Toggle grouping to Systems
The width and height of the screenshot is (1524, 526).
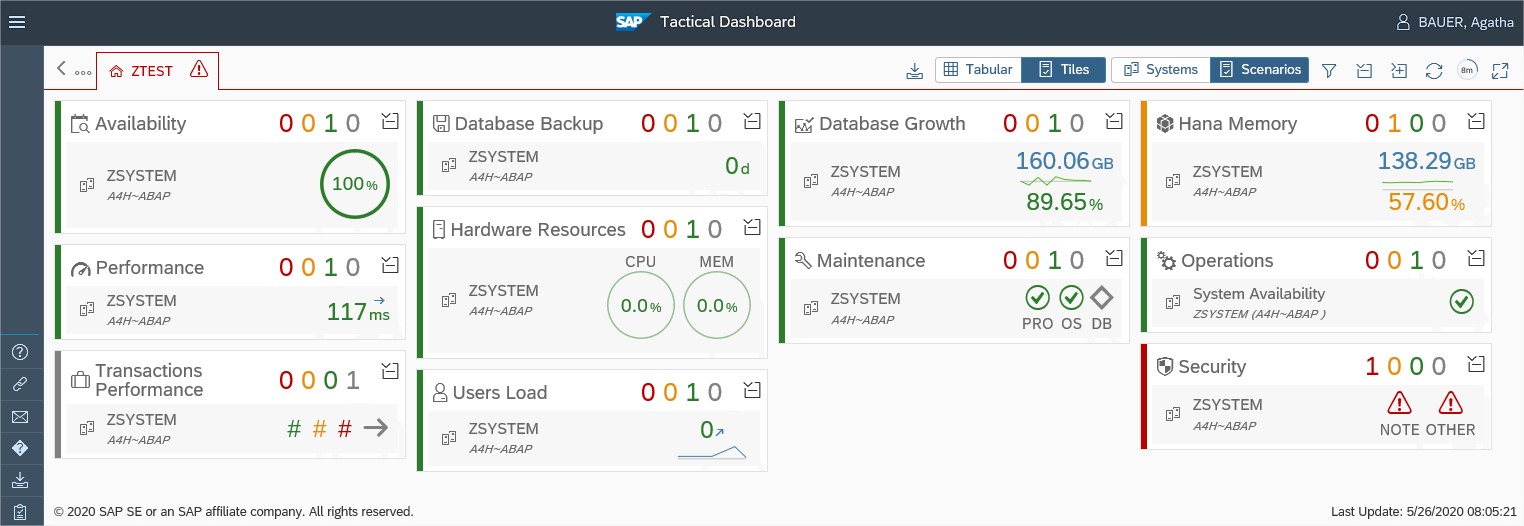(x=1160, y=70)
